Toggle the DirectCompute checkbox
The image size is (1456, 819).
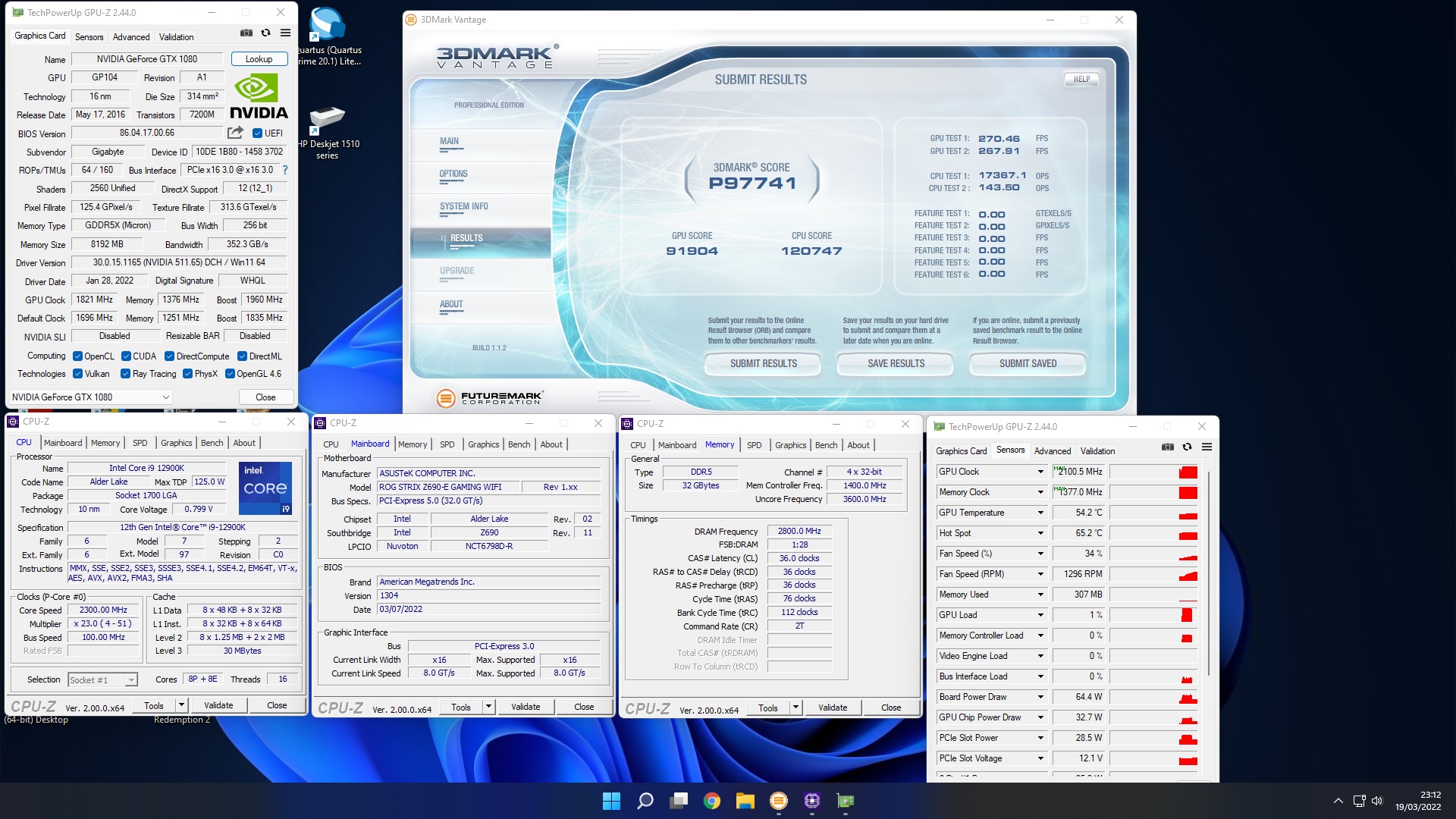coord(170,356)
